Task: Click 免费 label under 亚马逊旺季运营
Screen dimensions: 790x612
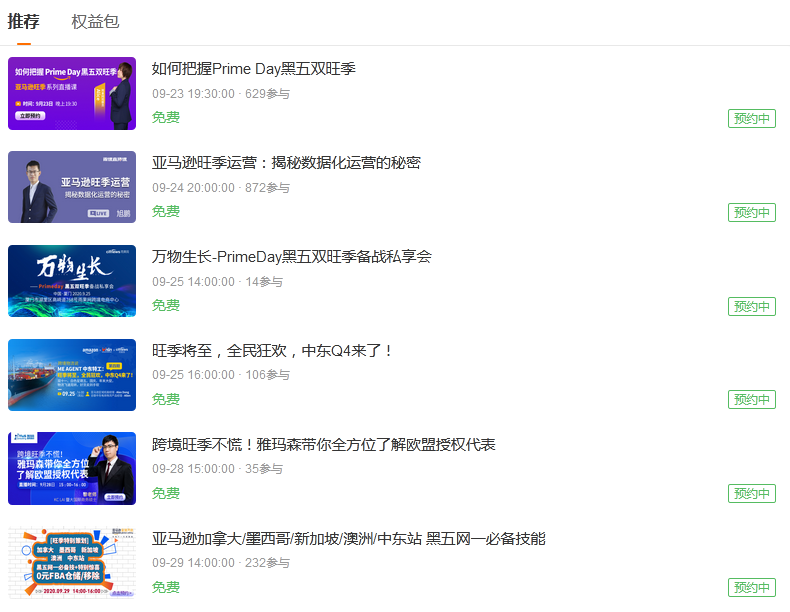Action: point(166,212)
